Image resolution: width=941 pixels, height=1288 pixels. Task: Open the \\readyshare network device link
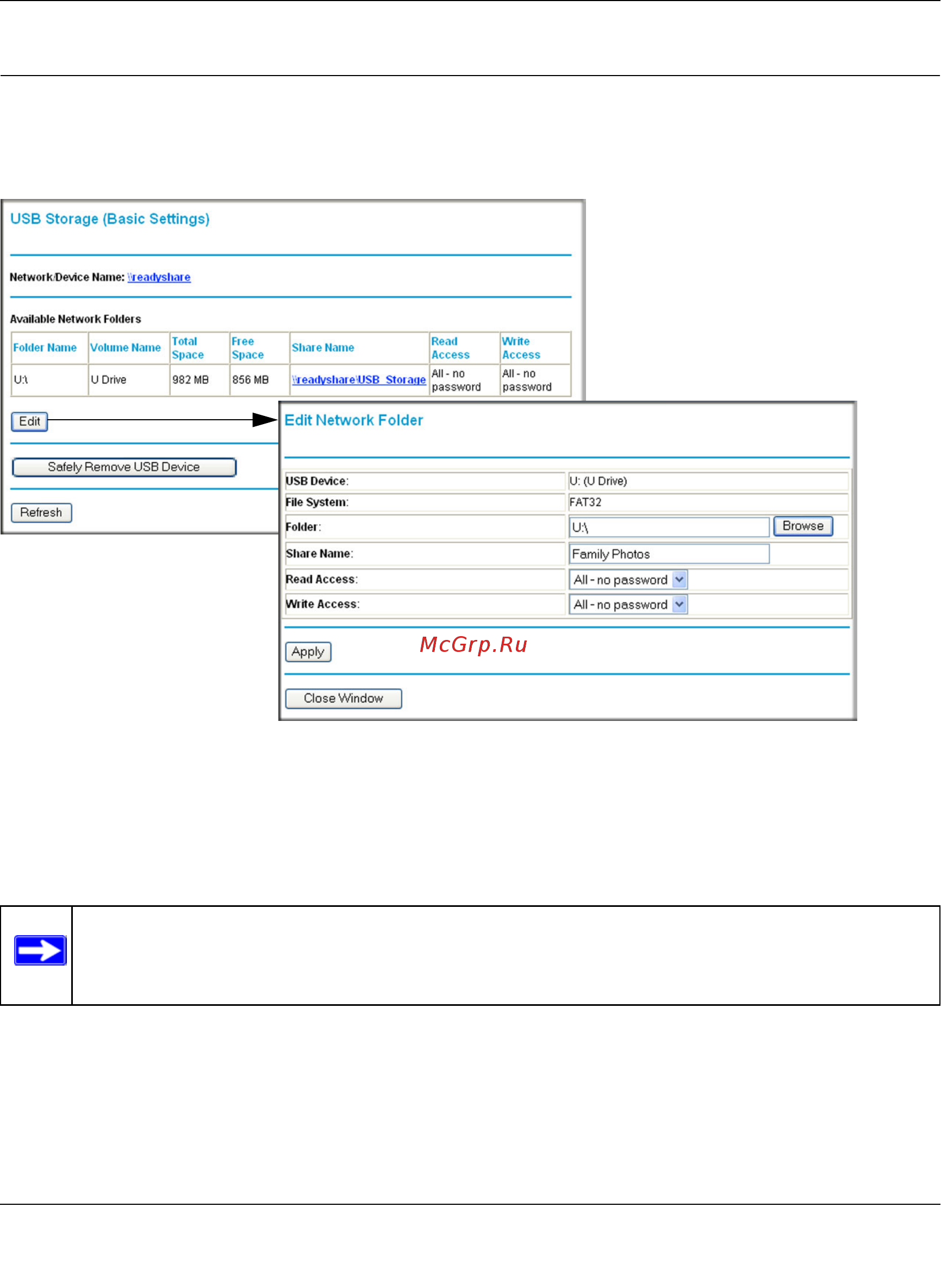[x=159, y=277]
